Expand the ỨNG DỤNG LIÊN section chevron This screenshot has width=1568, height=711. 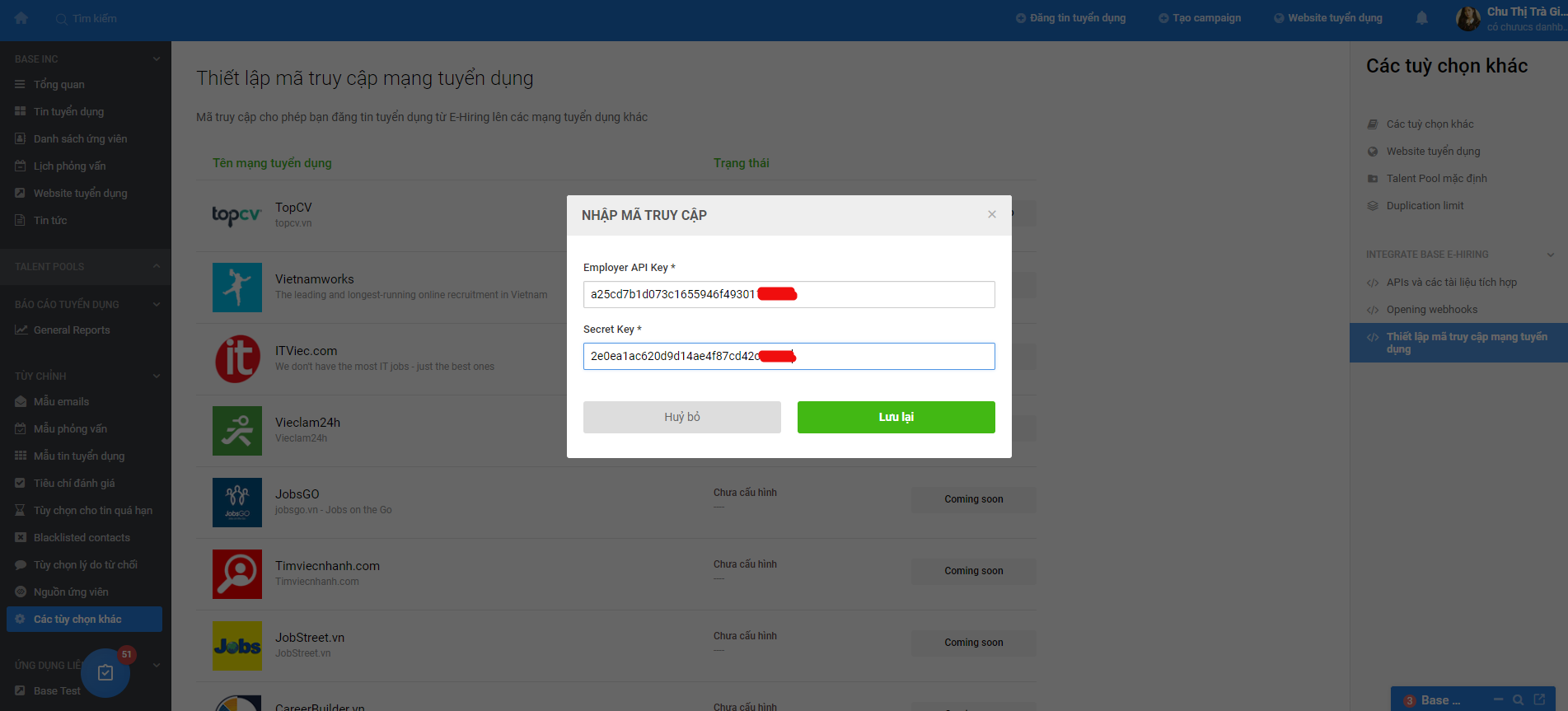tap(157, 665)
